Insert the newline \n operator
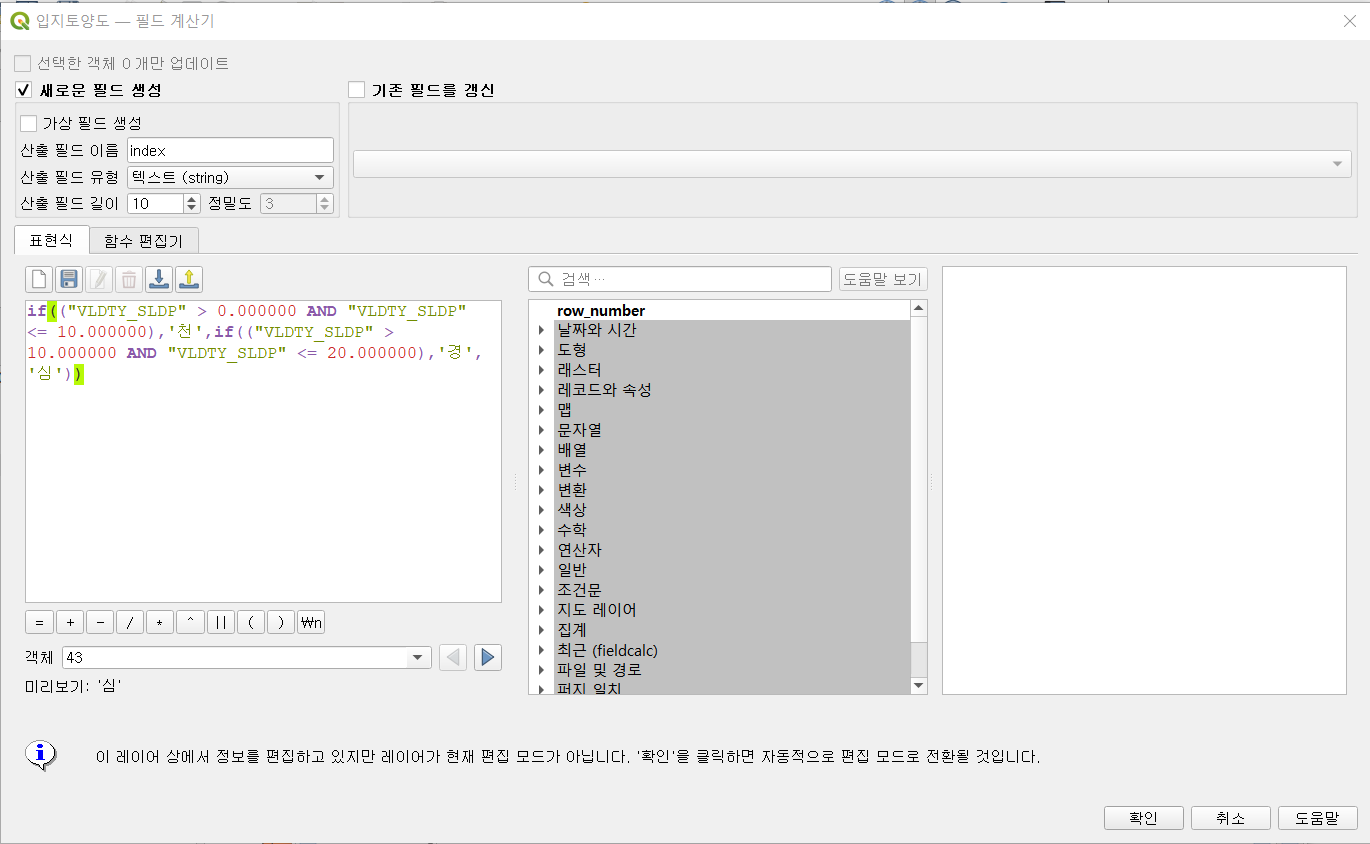The width and height of the screenshot is (1370, 844). (x=311, y=622)
